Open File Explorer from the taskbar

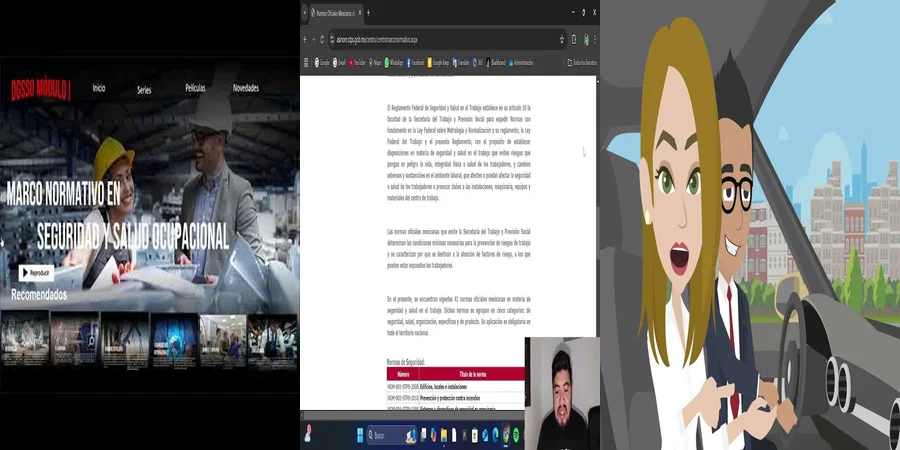tap(444, 435)
